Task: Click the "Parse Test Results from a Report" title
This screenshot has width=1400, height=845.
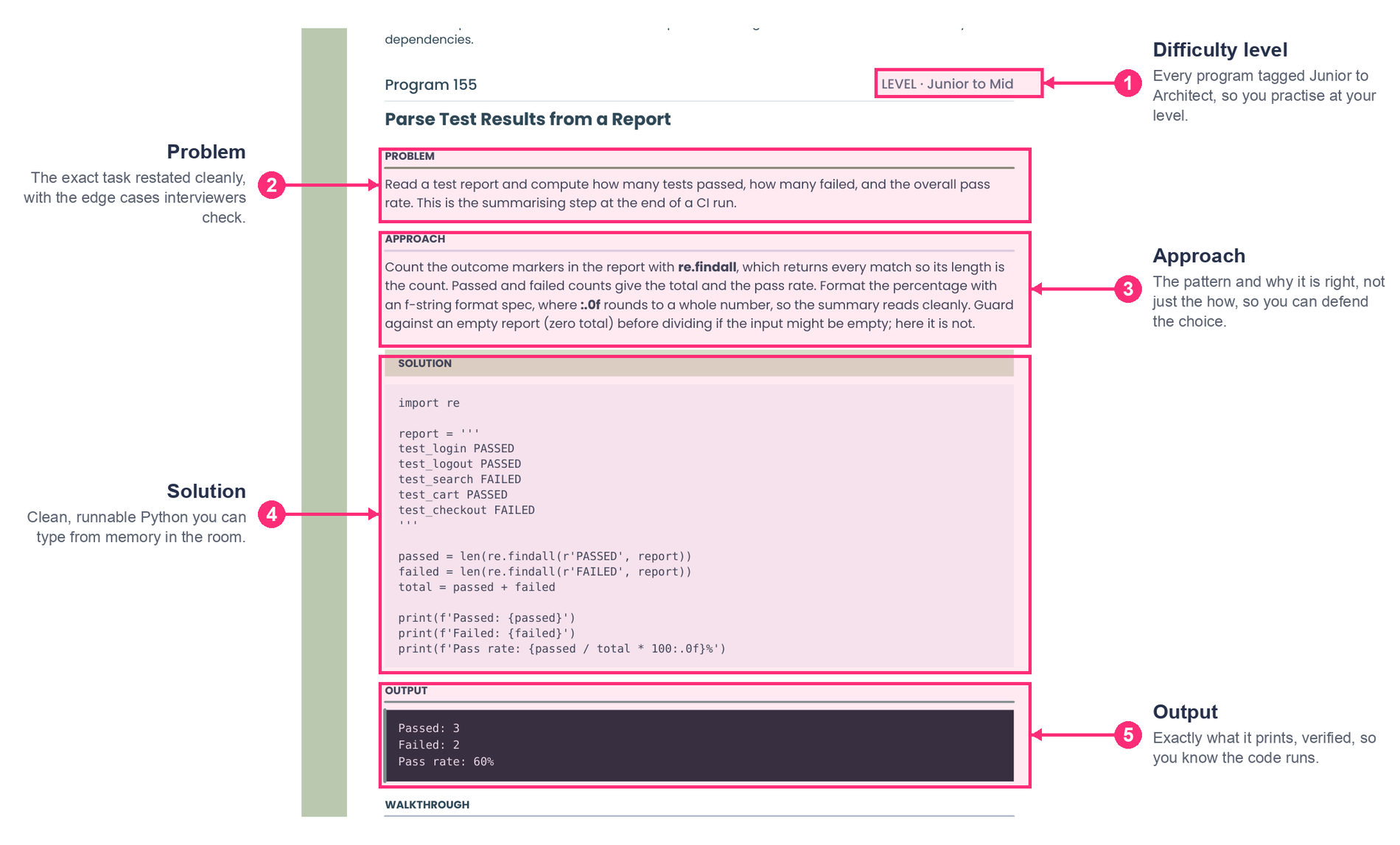Action: [x=528, y=119]
